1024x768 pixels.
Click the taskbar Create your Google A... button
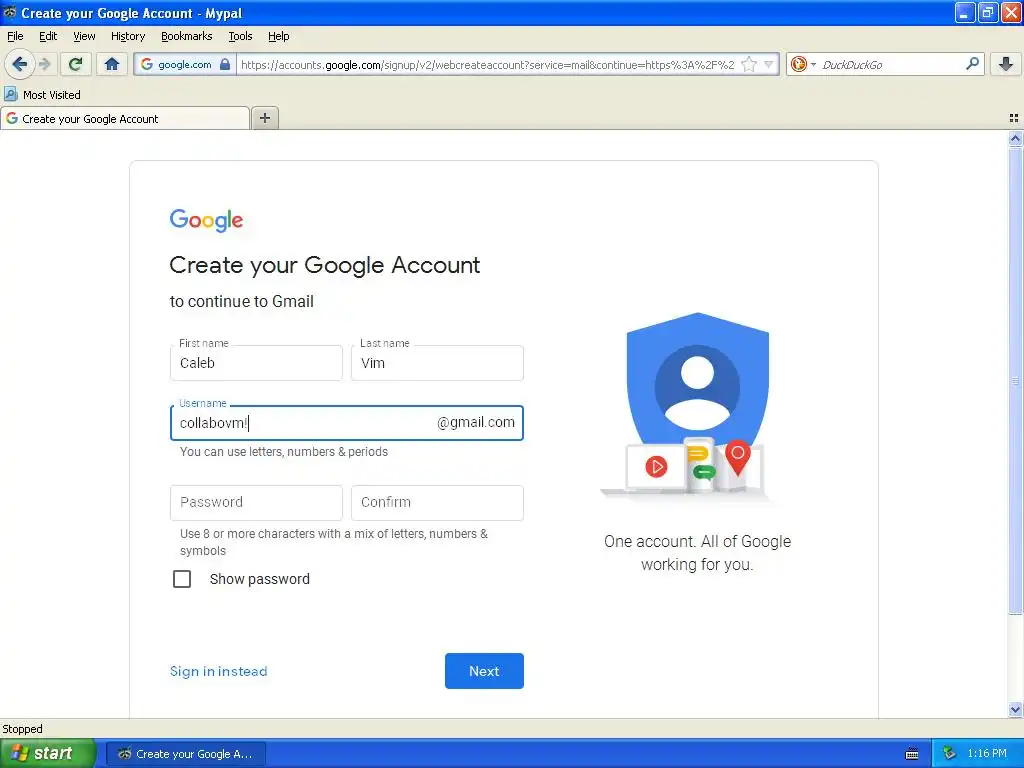[x=186, y=754]
